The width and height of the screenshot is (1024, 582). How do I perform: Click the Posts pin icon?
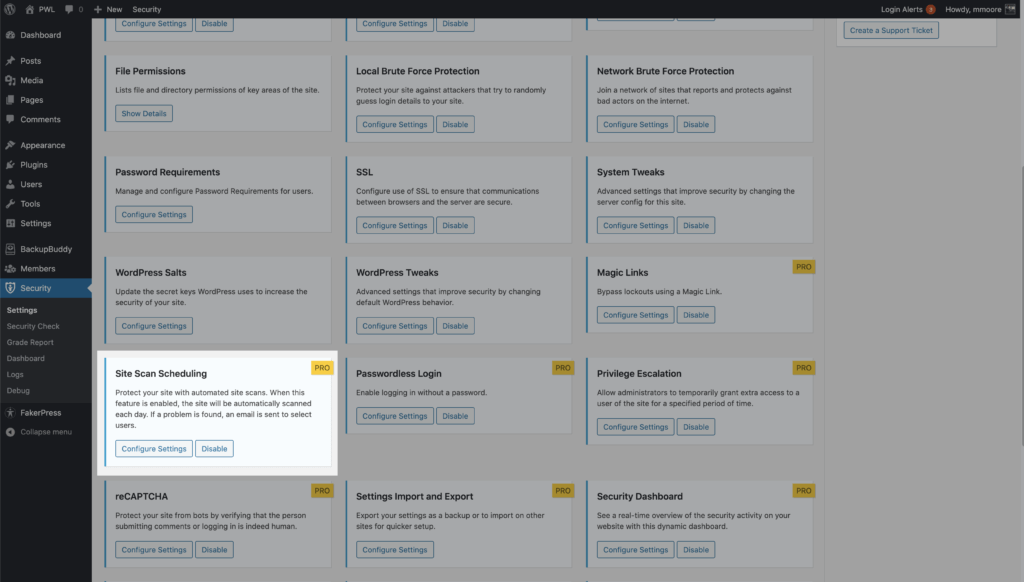pyautogui.click(x=10, y=61)
